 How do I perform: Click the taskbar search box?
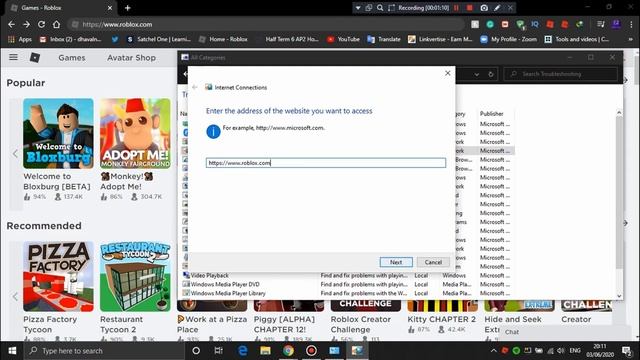[105, 351]
